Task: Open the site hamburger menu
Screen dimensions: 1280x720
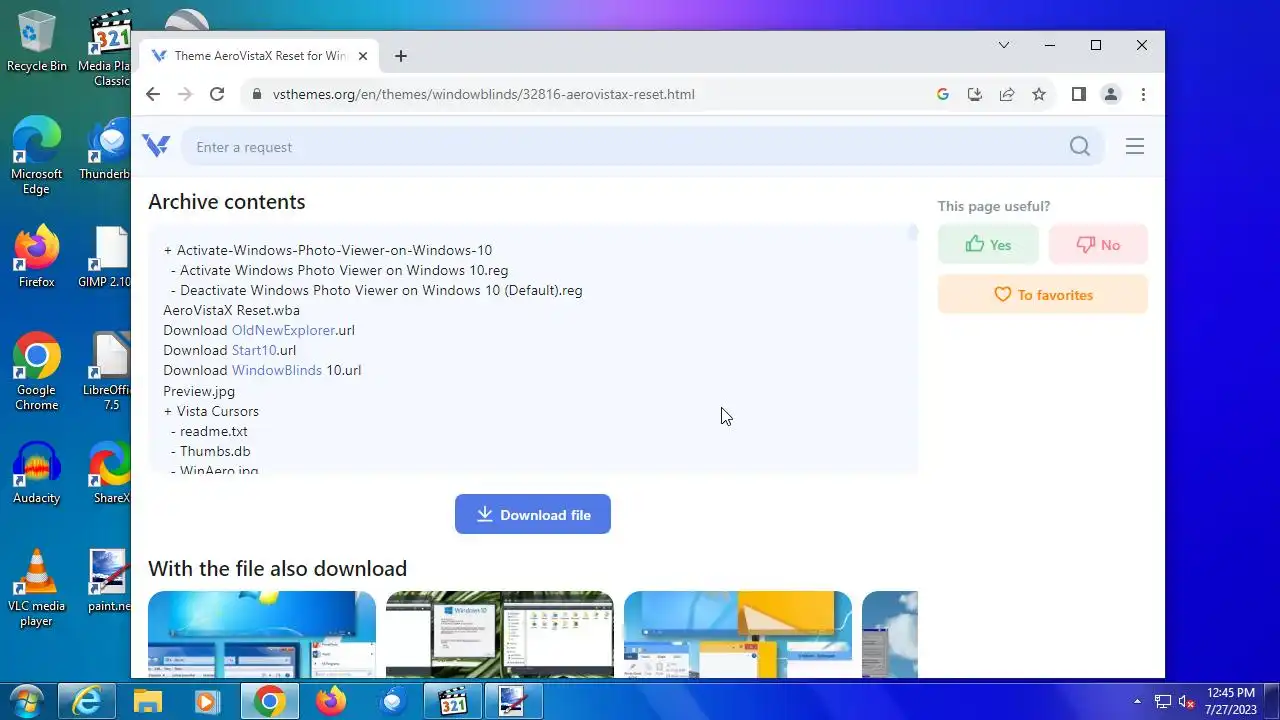Action: [1134, 146]
